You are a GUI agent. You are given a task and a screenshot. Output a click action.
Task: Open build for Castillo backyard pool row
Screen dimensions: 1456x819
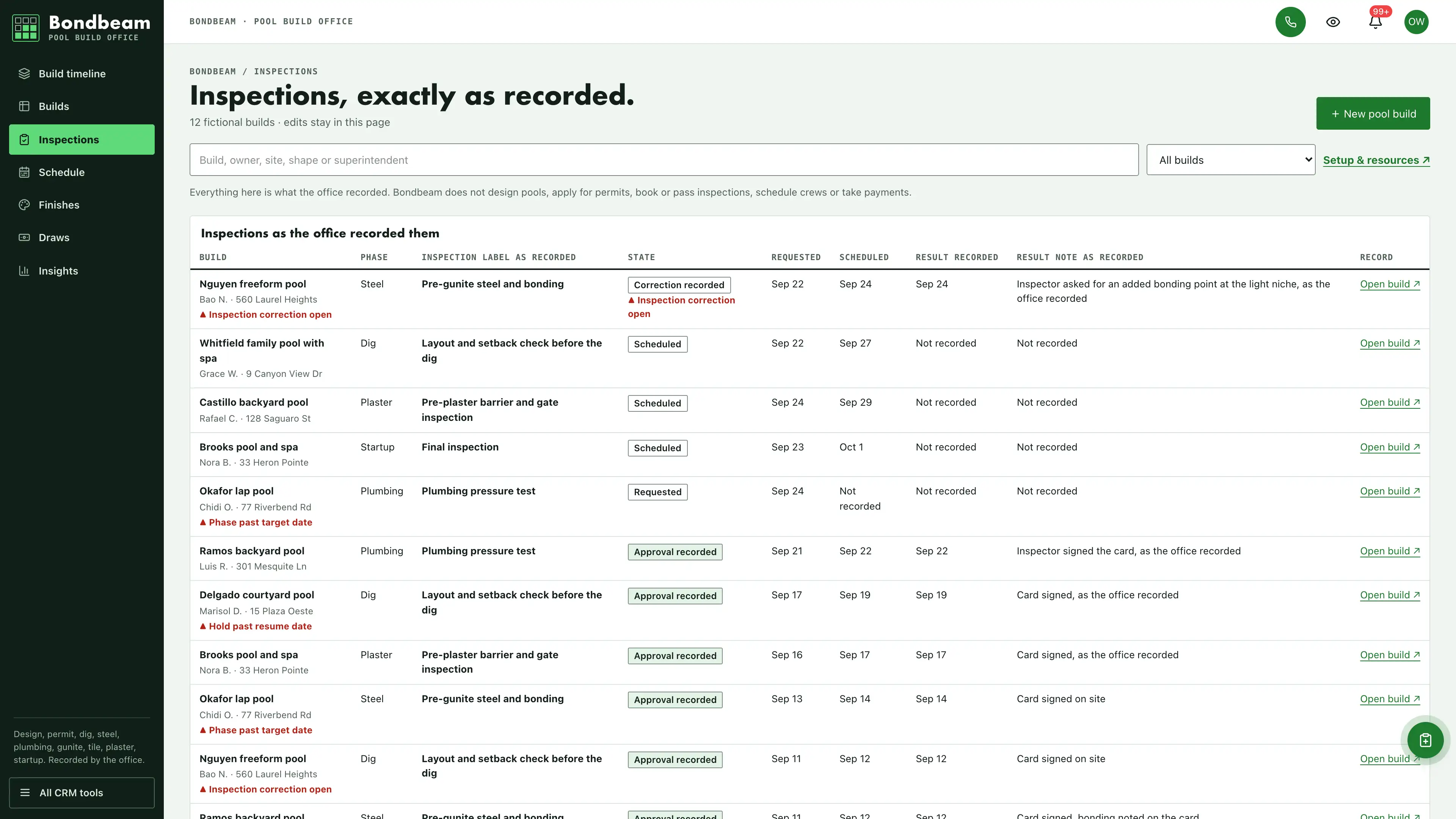[1390, 402]
